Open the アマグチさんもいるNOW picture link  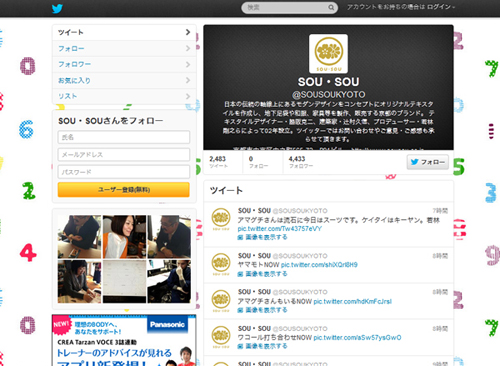pyautogui.click(x=352, y=301)
